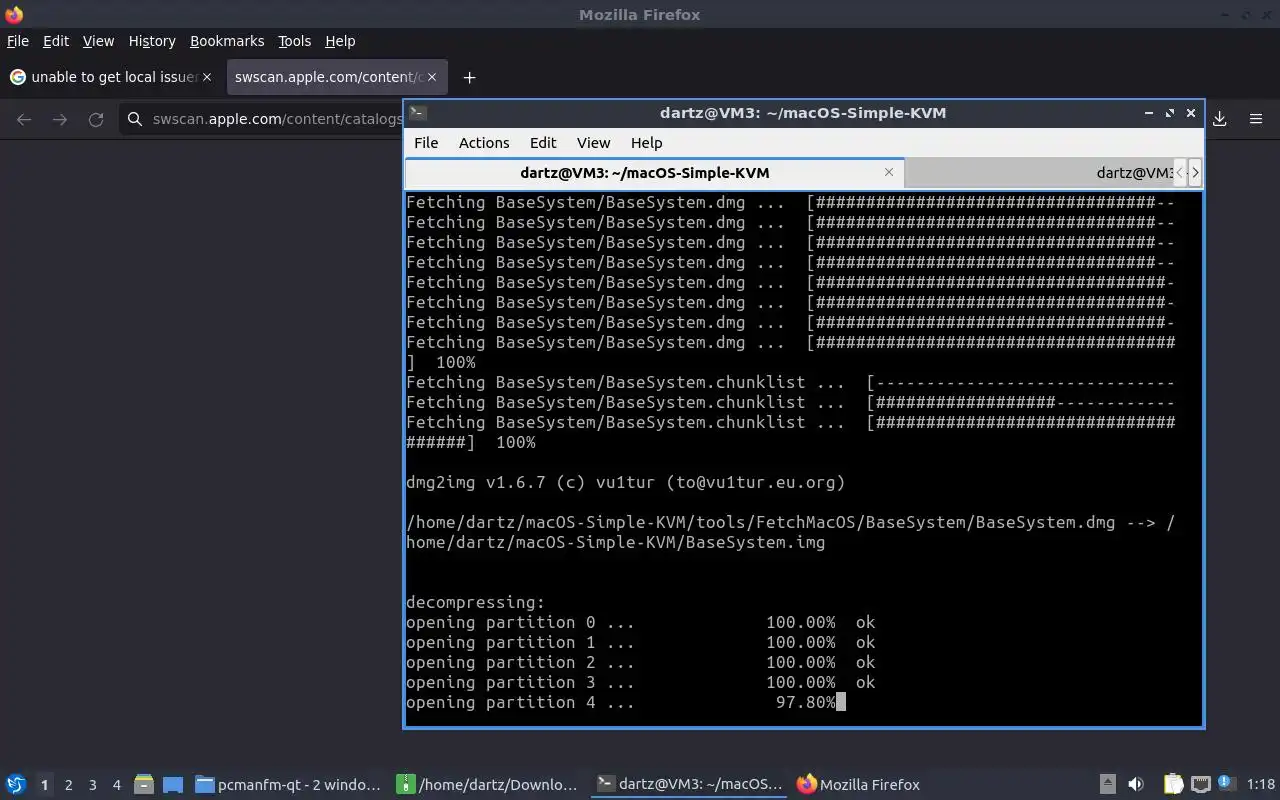Open the Firefox Tools menu
This screenshot has width=1280, height=800.
295,41
